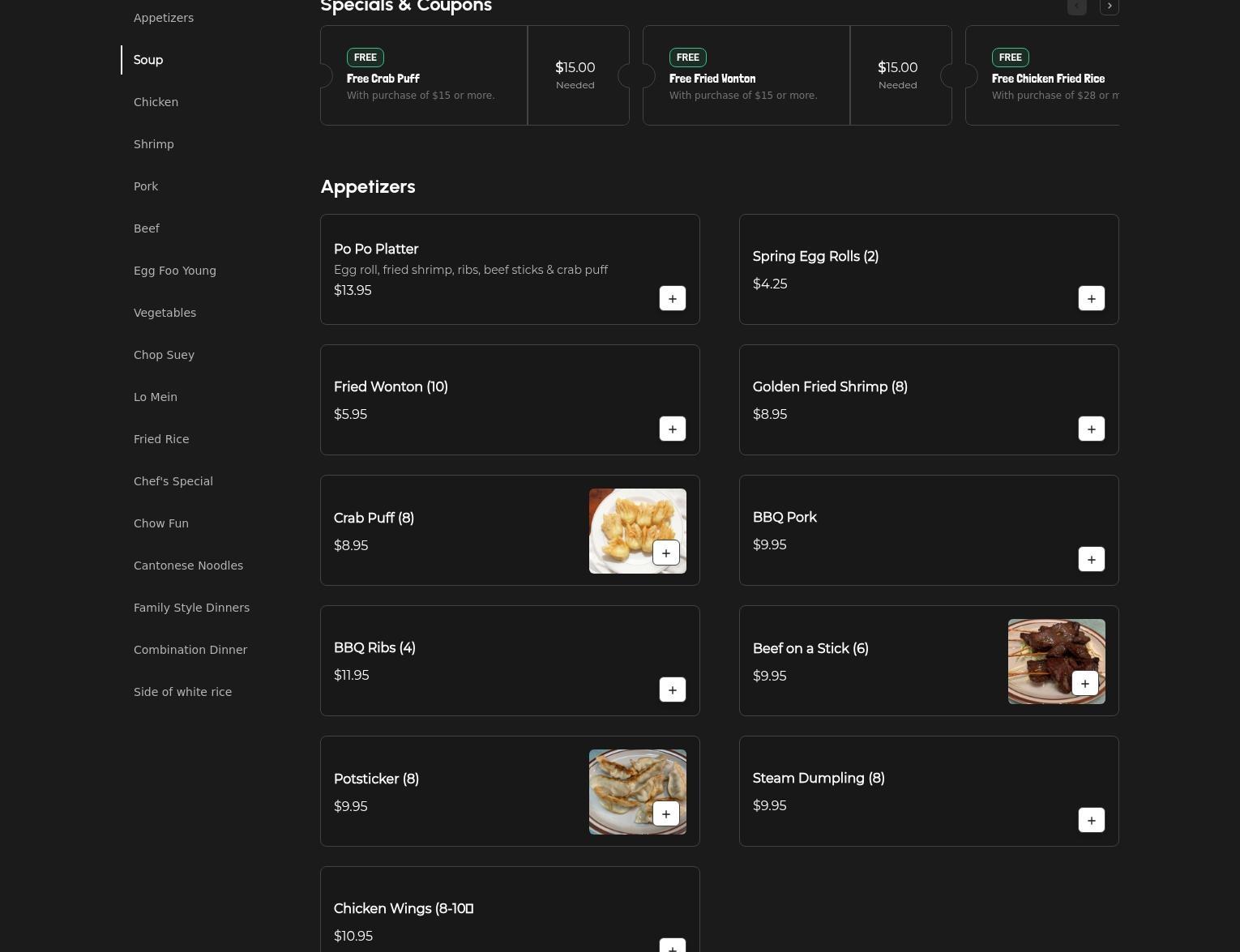Jump to Soup menu category
1240x952 pixels.
(148, 60)
